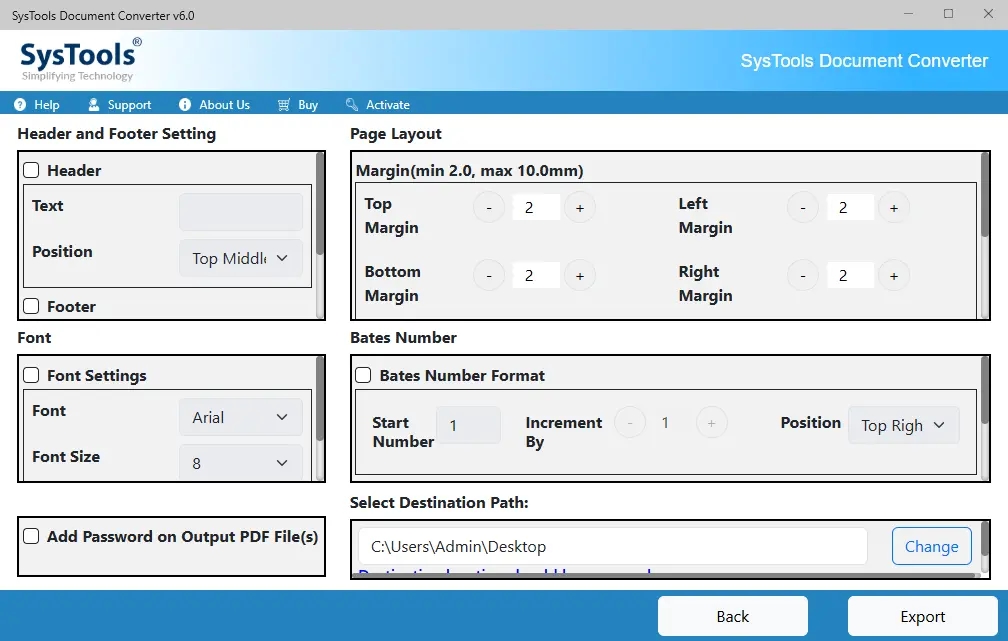Click the "Select Destination Path:" label
The height and width of the screenshot is (641, 1008).
(x=439, y=503)
